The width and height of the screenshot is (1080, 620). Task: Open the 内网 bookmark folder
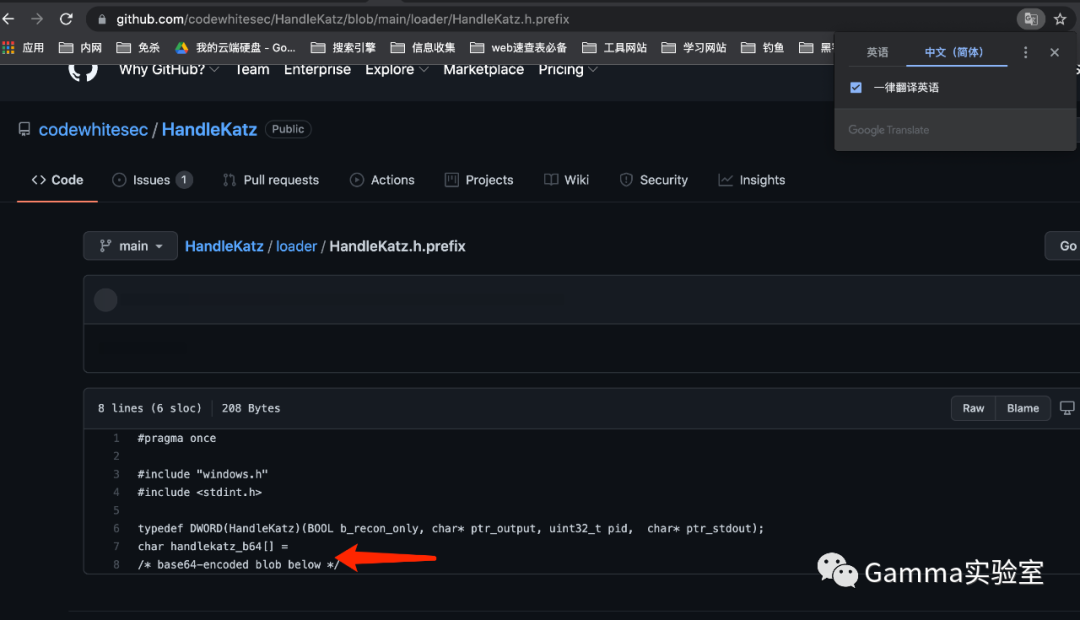[81, 48]
